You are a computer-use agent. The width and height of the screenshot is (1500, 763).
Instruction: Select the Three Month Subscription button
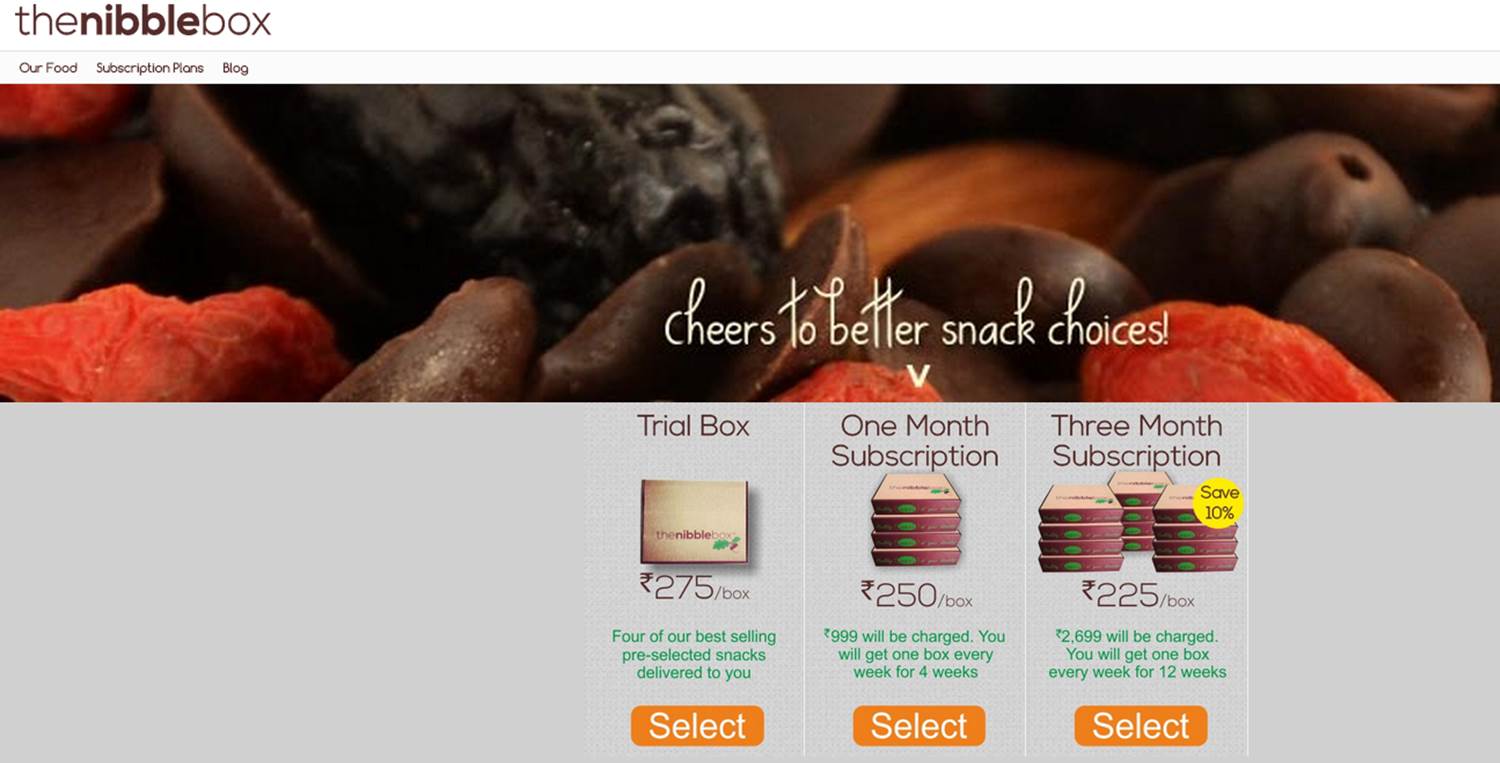pyautogui.click(x=1141, y=726)
